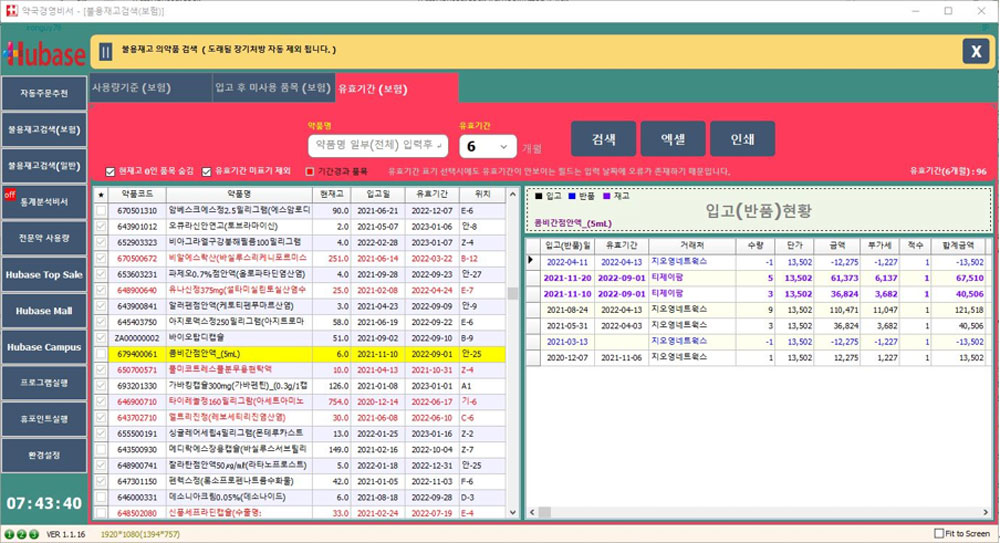Image resolution: width=1000 pixels, height=543 pixels.
Task: Sort by 약품명 column header
Action: 239,194
